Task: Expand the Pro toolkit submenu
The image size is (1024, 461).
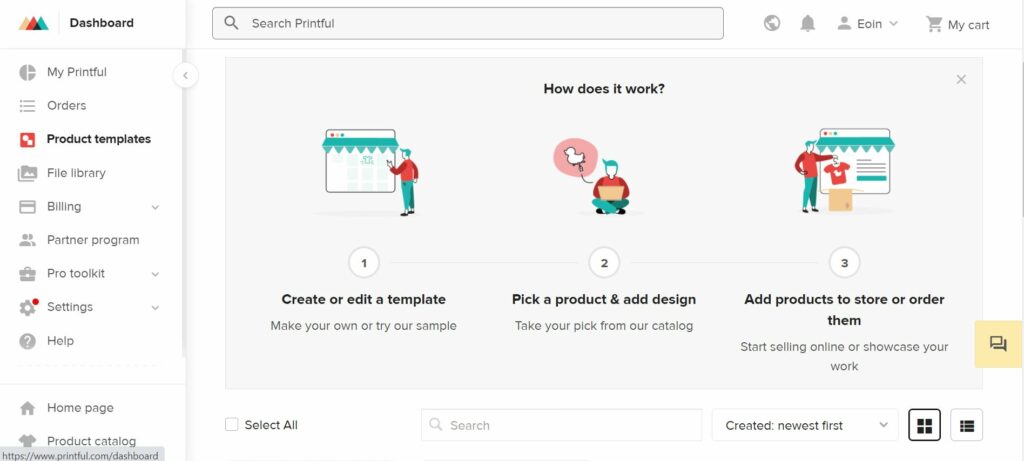Action: coord(155,274)
